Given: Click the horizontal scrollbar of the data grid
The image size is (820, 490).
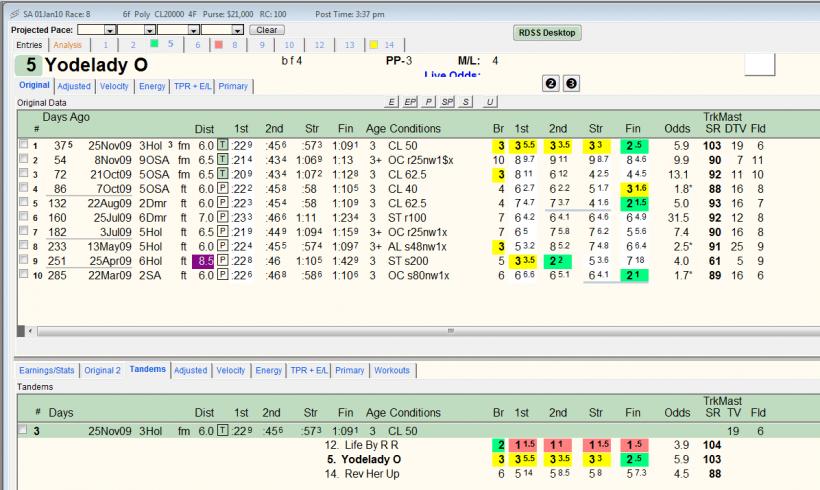Looking at the screenshot, I should tap(428, 331).
